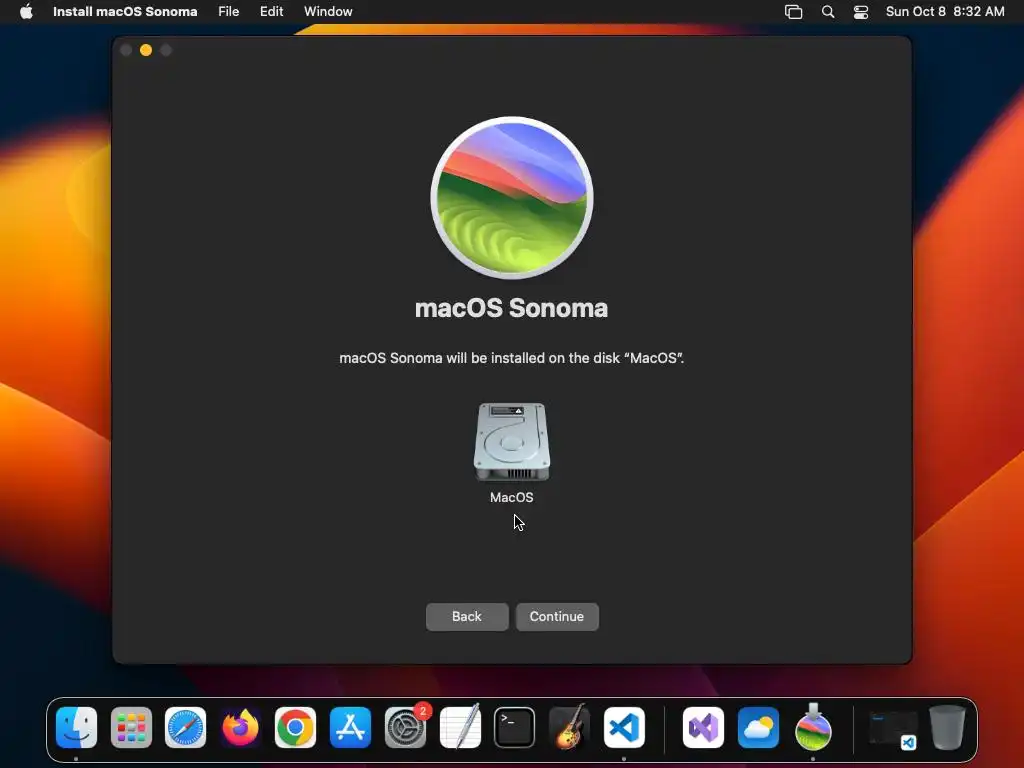The height and width of the screenshot is (768, 1024).
Task: Launch Google Chrome from the Dock
Action: click(x=295, y=728)
